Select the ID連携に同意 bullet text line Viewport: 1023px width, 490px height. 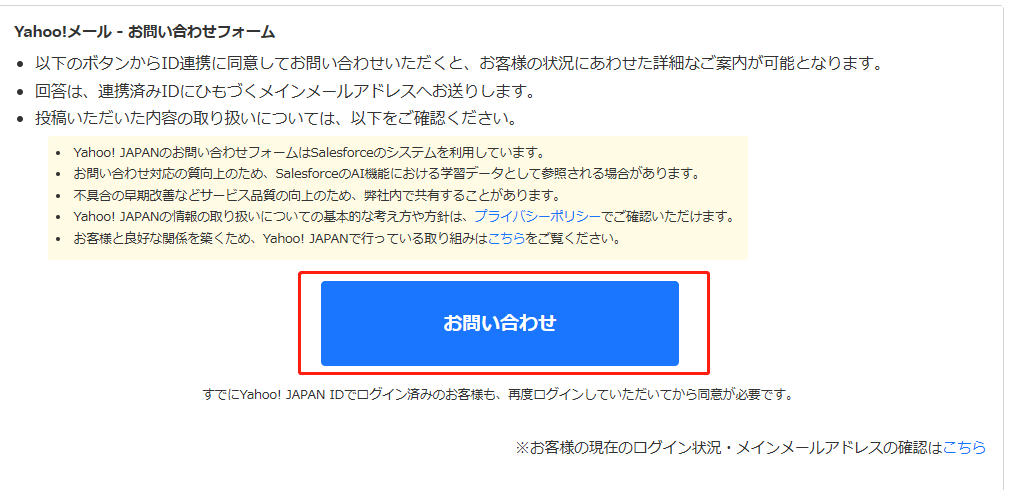tap(459, 64)
